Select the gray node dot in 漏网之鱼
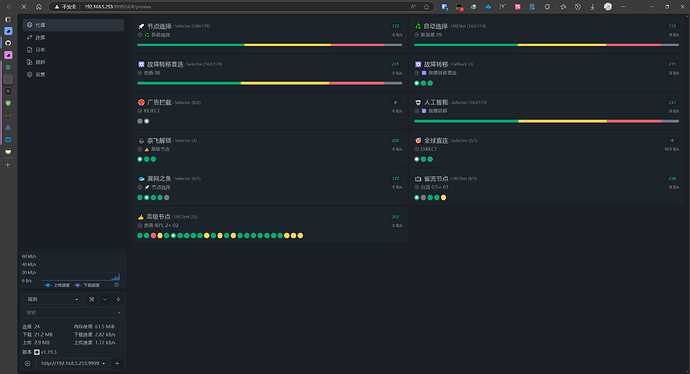The width and height of the screenshot is (690, 374). [x=166, y=198]
